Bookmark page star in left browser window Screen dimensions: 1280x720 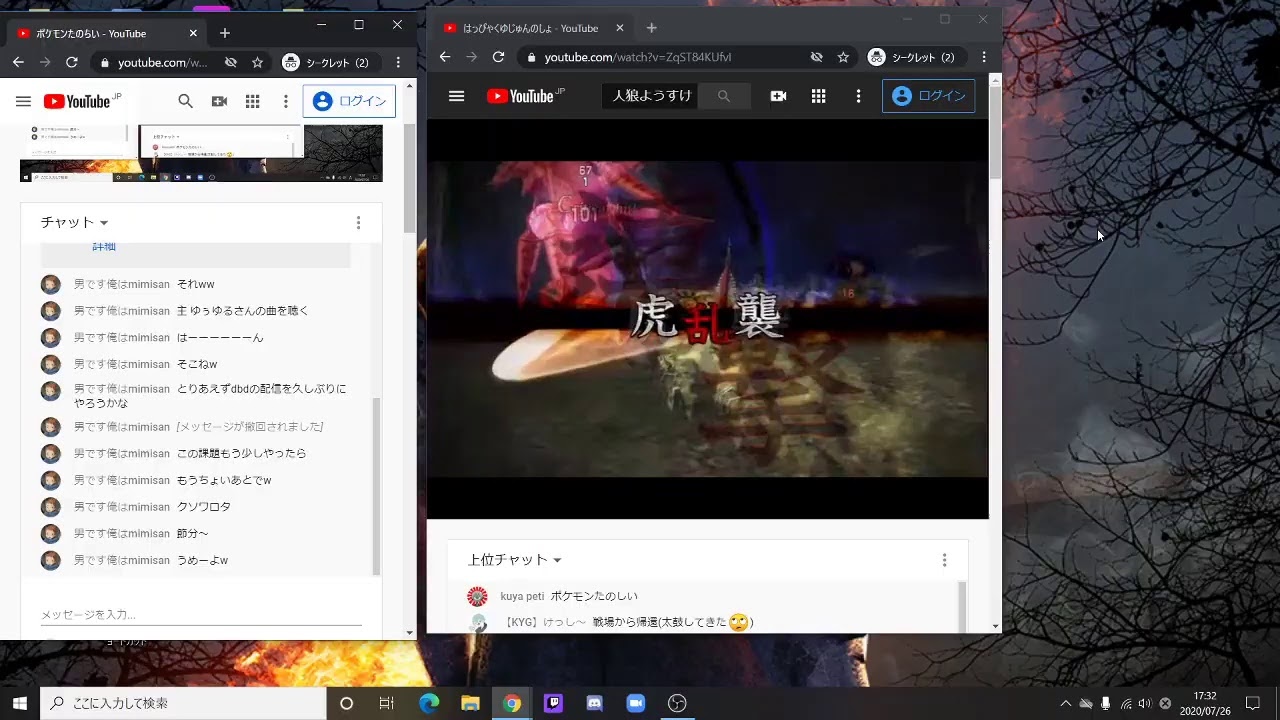point(257,62)
